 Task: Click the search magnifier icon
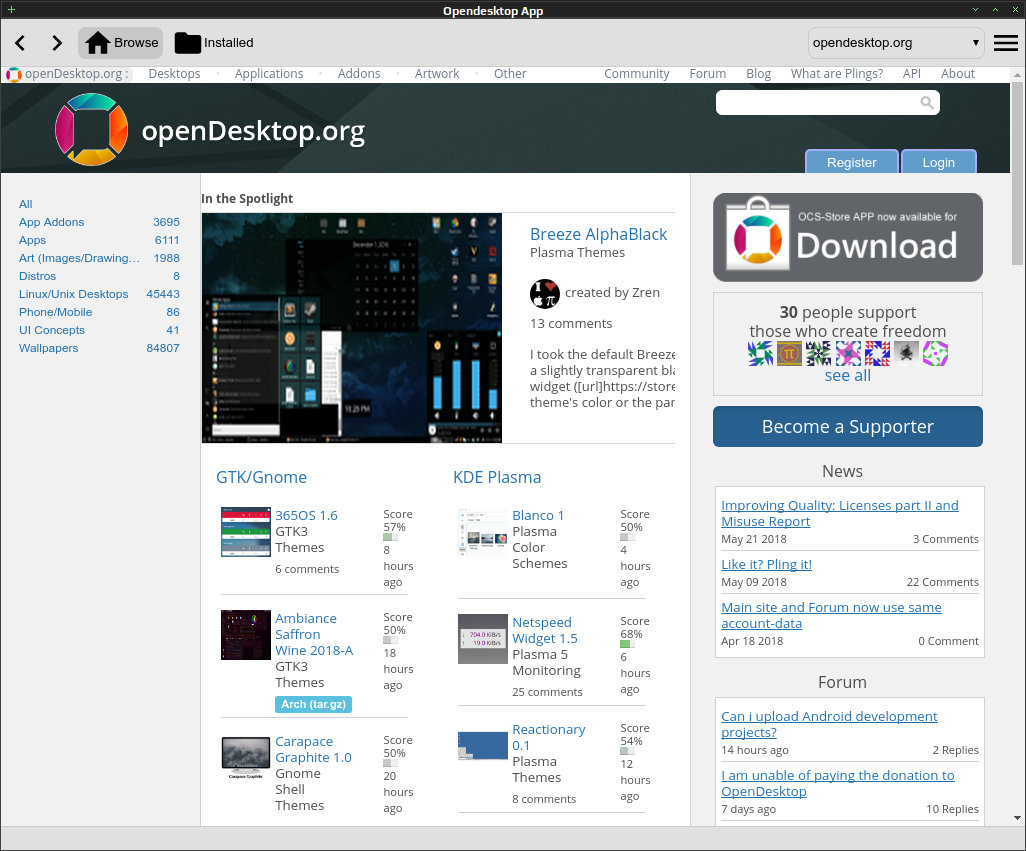[x=927, y=103]
